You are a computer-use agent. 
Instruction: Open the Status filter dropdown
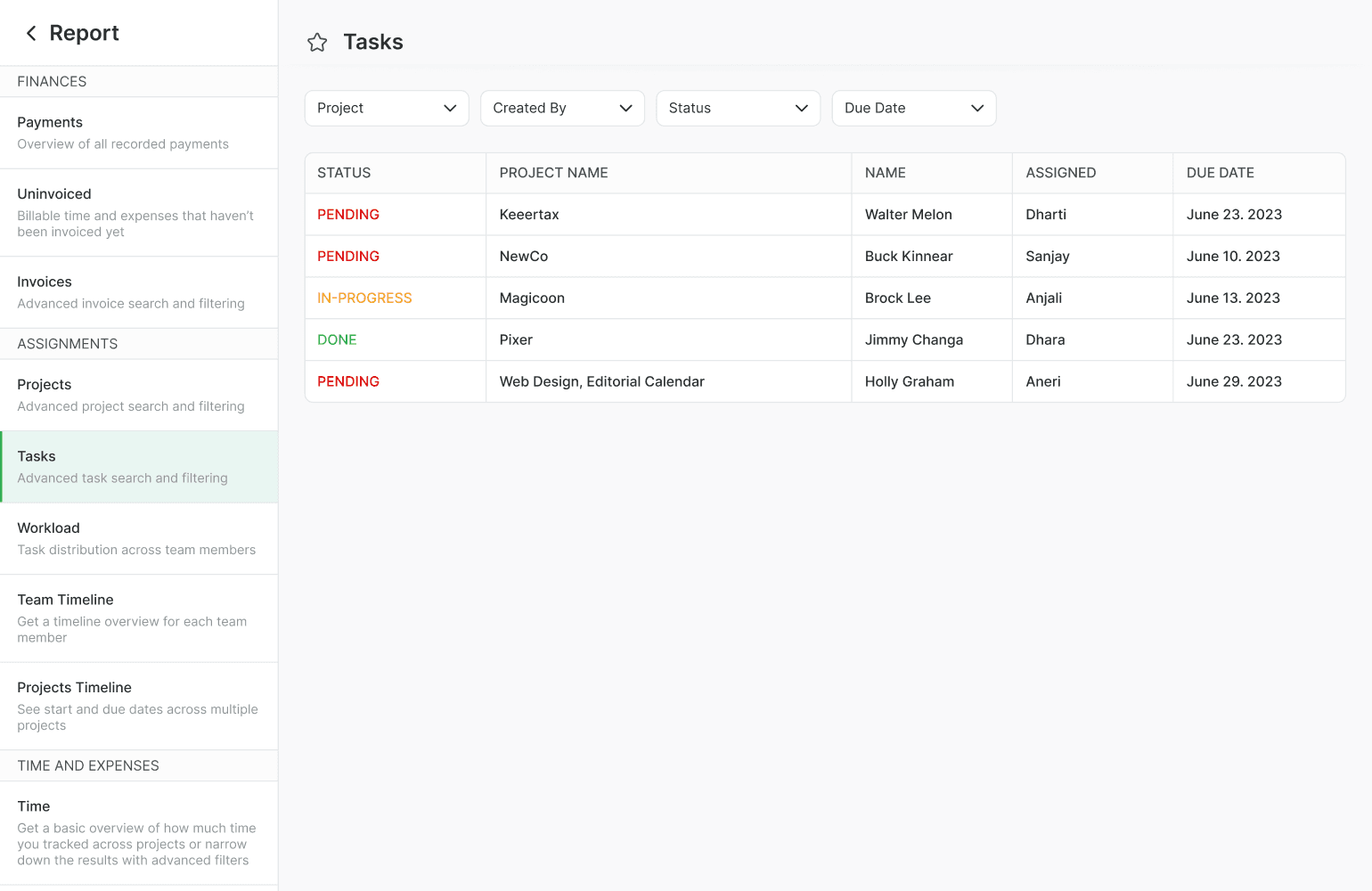click(x=737, y=108)
